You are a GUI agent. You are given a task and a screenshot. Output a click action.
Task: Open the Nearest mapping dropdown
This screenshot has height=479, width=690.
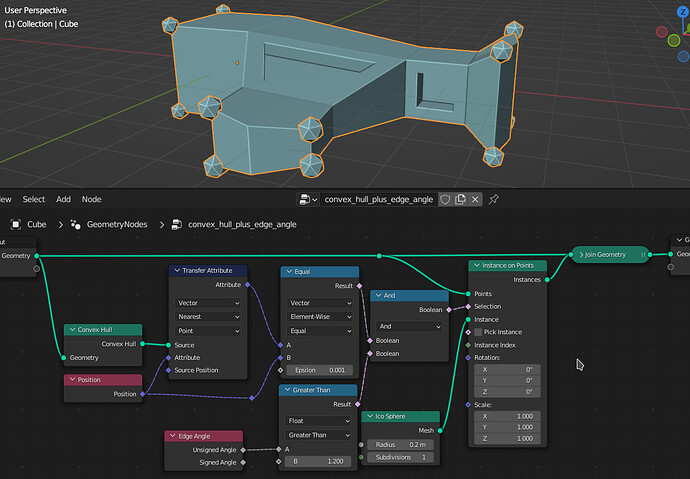[208, 317]
